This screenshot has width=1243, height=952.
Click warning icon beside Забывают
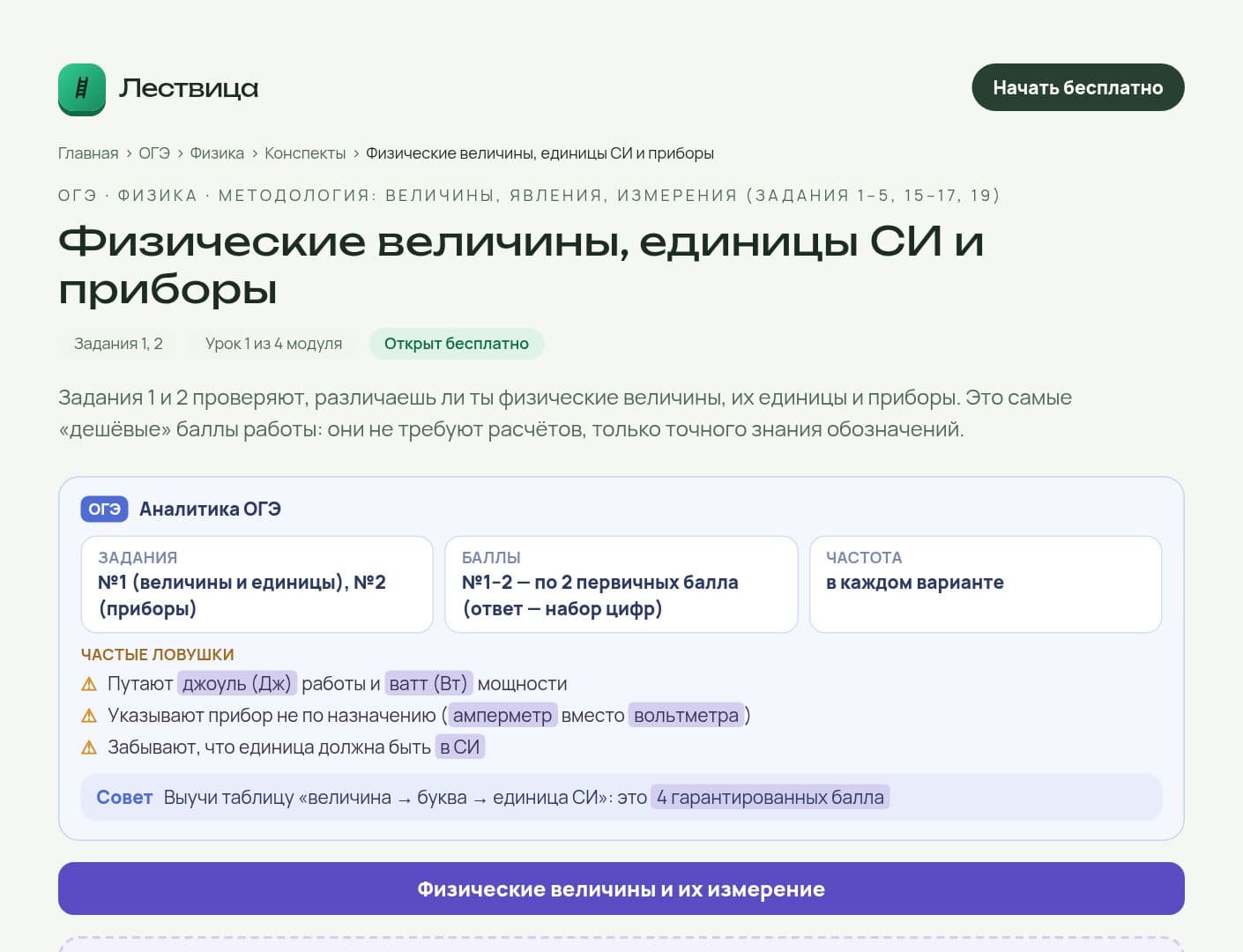tap(89, 747)
